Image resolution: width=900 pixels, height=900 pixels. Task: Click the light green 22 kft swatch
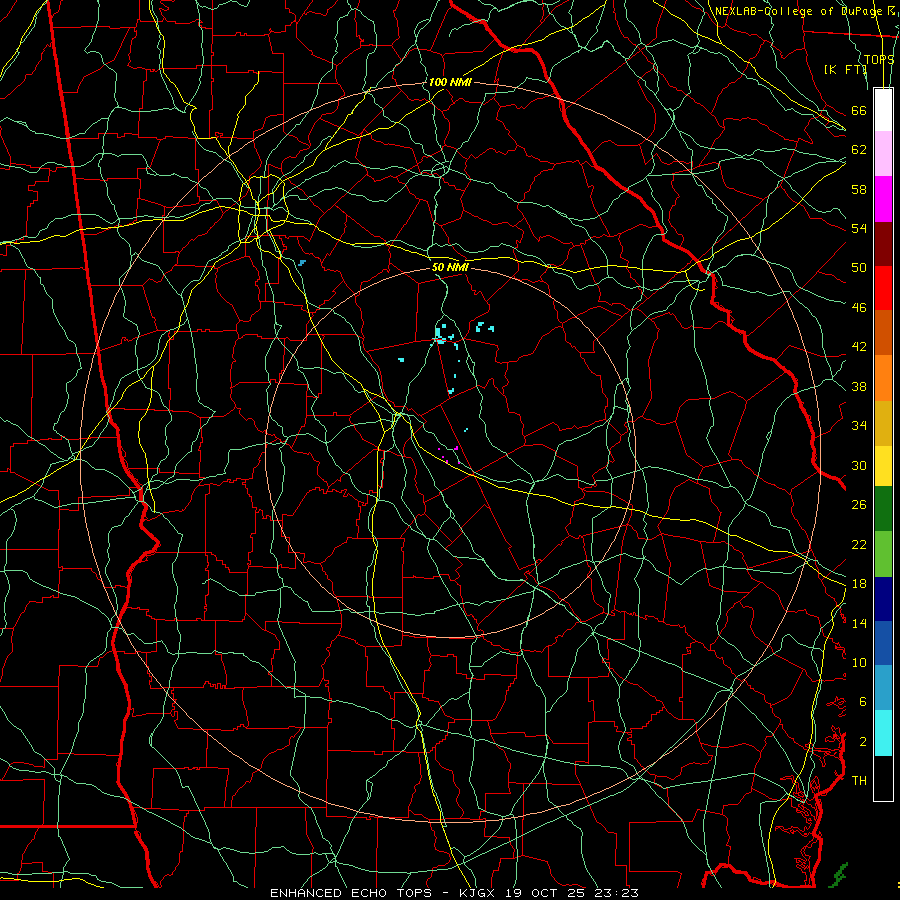pyautogui.click(x=883, y=554)
